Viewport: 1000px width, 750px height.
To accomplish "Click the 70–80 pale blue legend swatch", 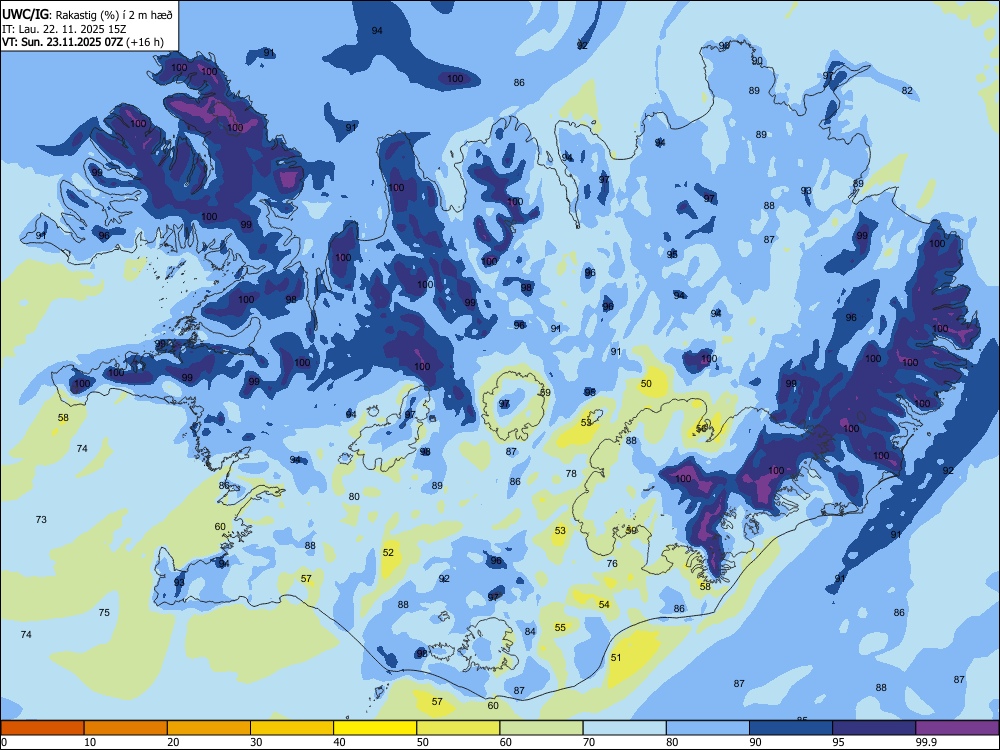I will coord(624,728).
